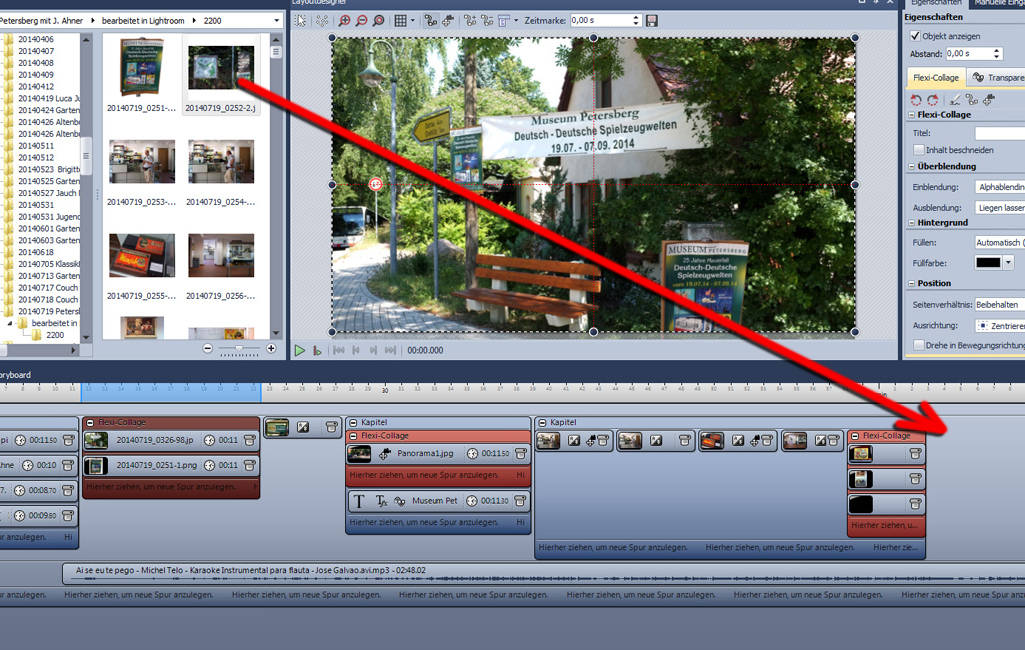The width and height of the screenshot is (1025, 650).
Task: Click zoom-out minus icon beside thumbnail size slider
Action: pyautogui.click(x=207, y=348)
